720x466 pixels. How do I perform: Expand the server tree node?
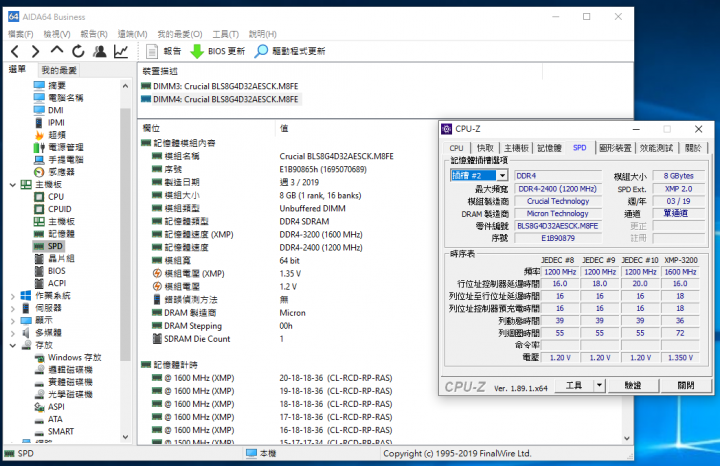[13, 309]
